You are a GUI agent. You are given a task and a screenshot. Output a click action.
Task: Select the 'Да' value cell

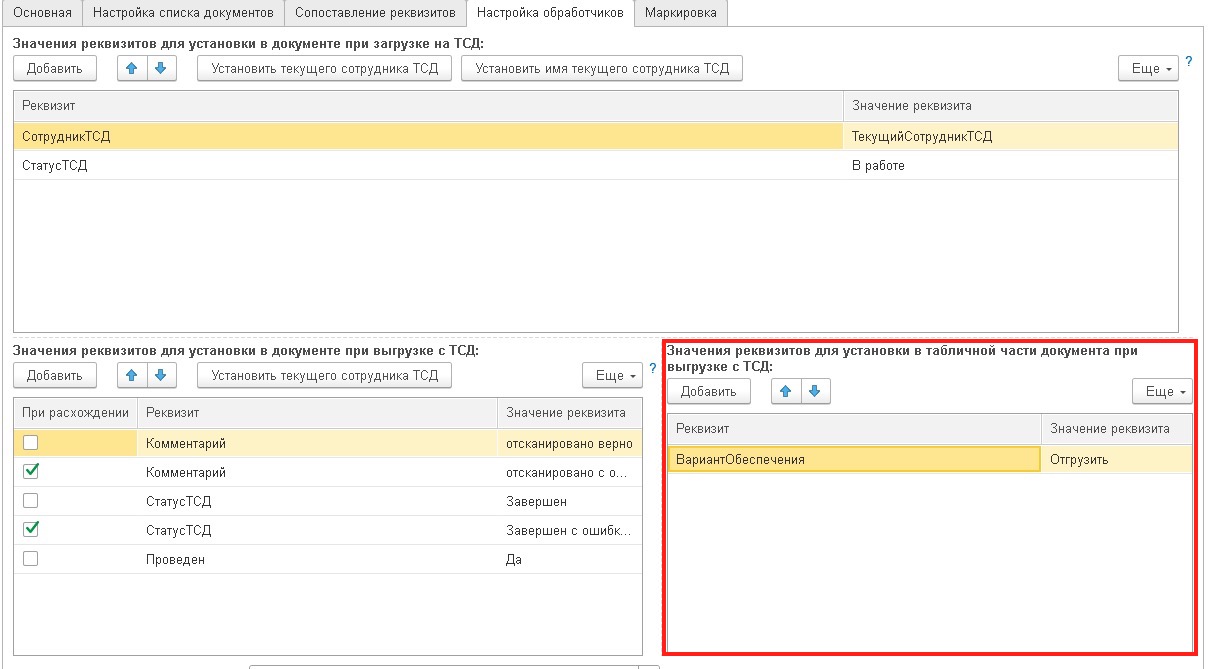(x=569, y=560)
